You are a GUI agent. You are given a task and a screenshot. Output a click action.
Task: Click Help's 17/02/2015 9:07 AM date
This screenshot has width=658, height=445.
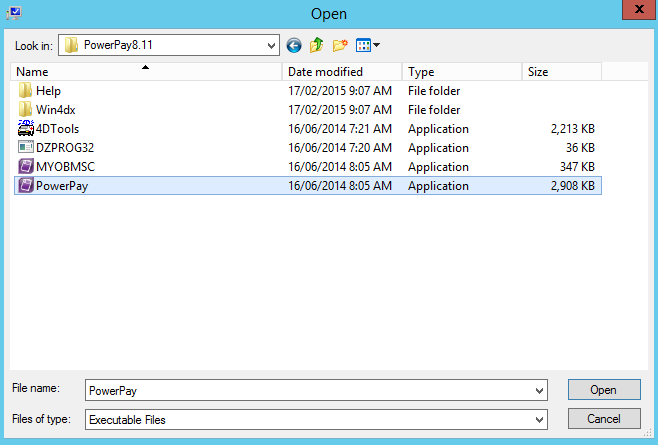coord(340,91)
